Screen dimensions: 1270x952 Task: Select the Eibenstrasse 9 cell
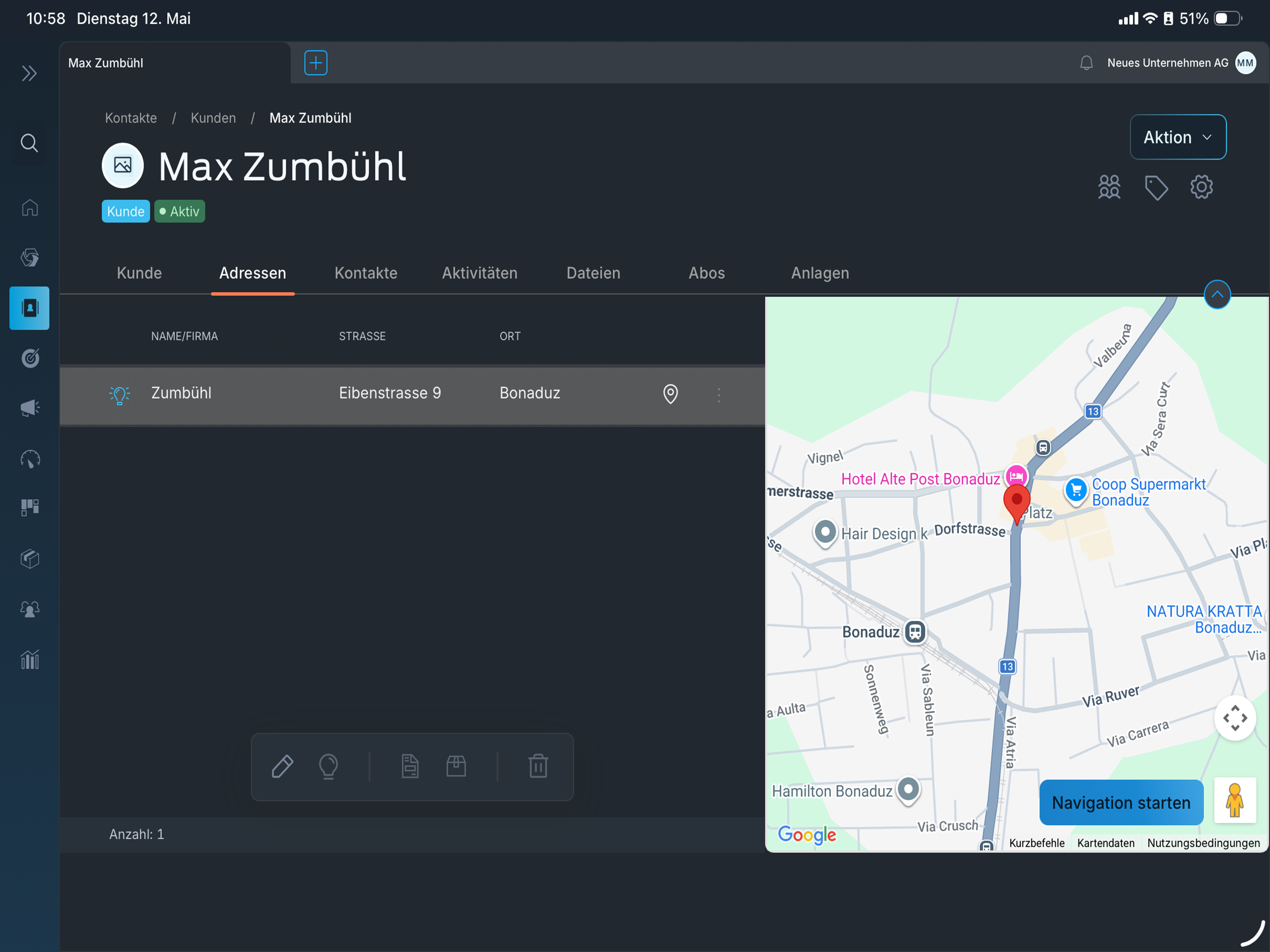click(390, 393)
